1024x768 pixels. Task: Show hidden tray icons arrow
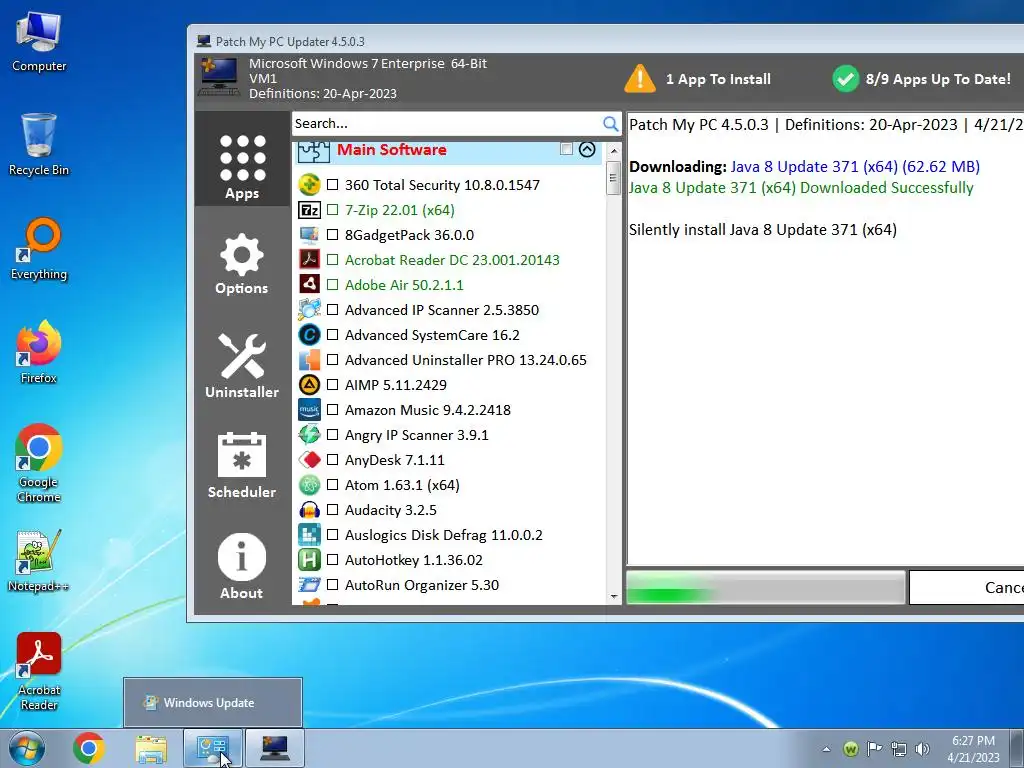point(827,749)
